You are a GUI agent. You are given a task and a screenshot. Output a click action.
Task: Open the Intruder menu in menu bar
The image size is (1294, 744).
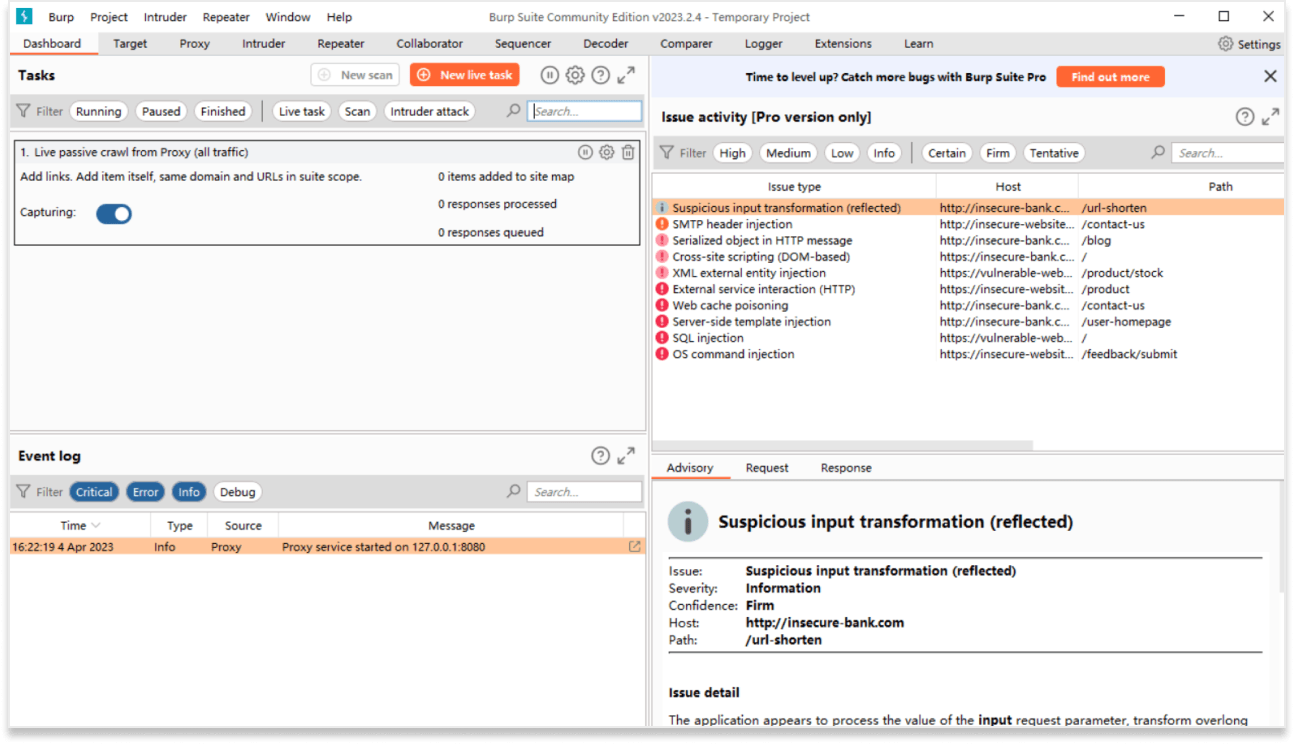(x=165, y=17)
